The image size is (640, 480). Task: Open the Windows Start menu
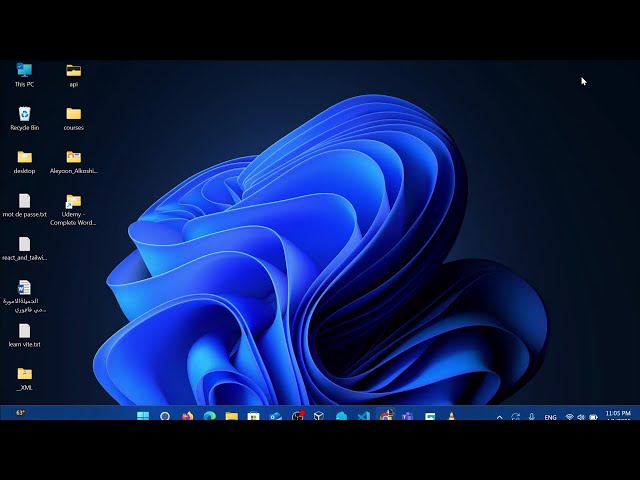click(x=143, y=416)
